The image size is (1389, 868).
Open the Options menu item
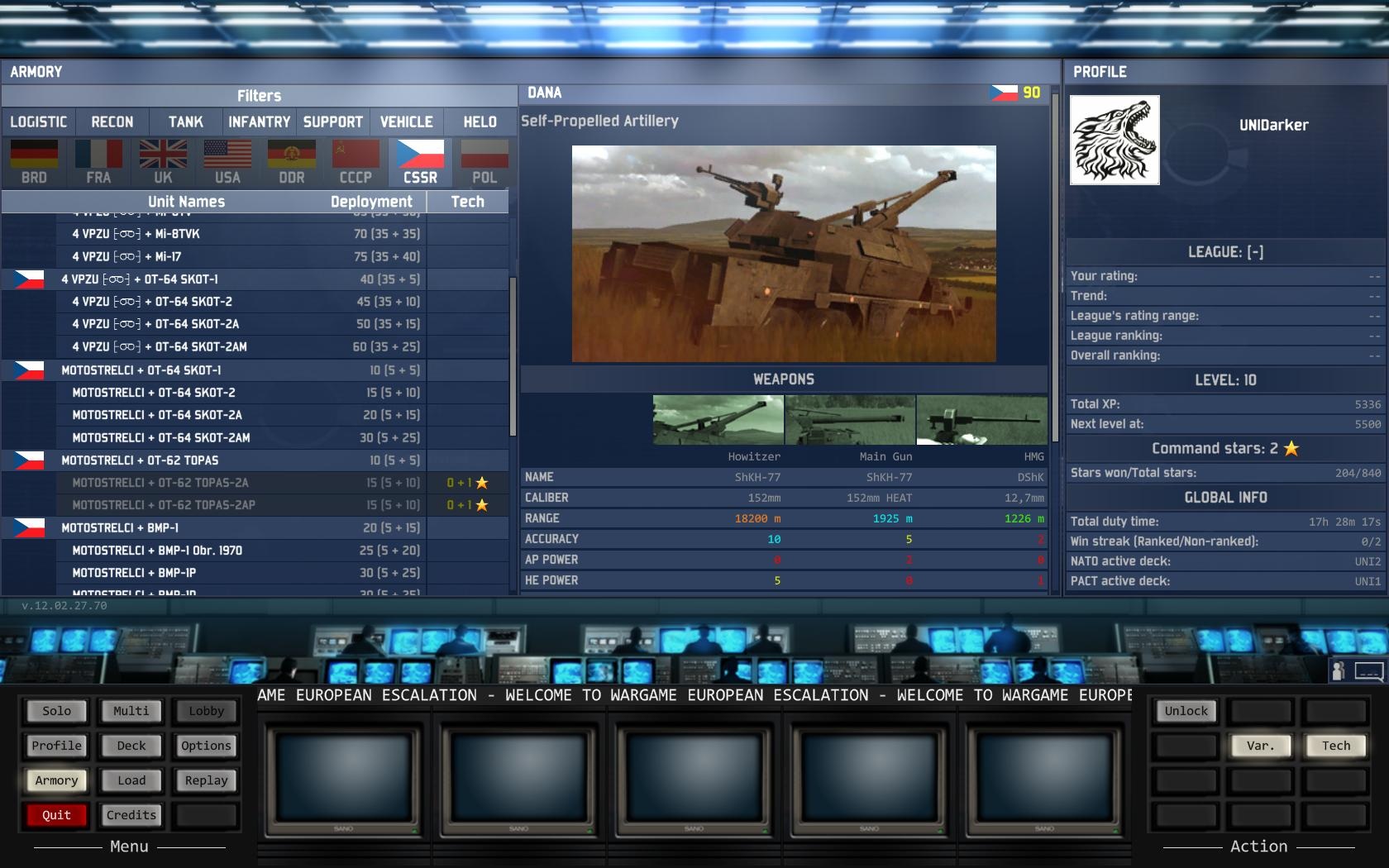tap(206, 746)
